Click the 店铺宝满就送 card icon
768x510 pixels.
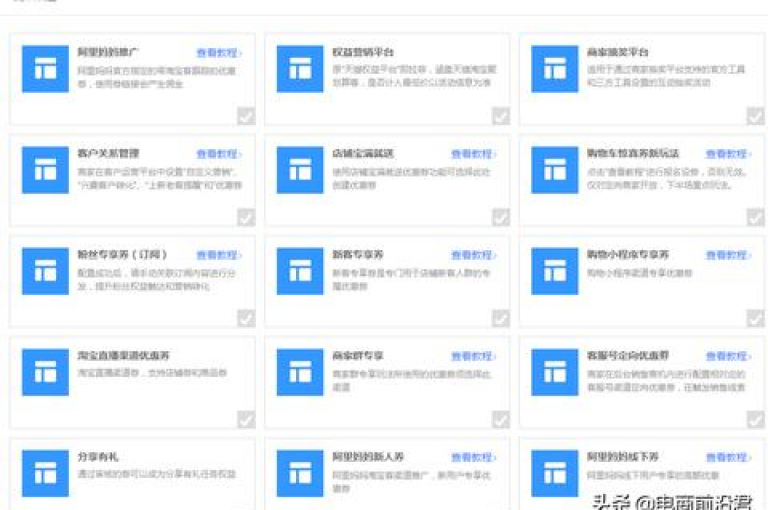(x=300, y=170)
